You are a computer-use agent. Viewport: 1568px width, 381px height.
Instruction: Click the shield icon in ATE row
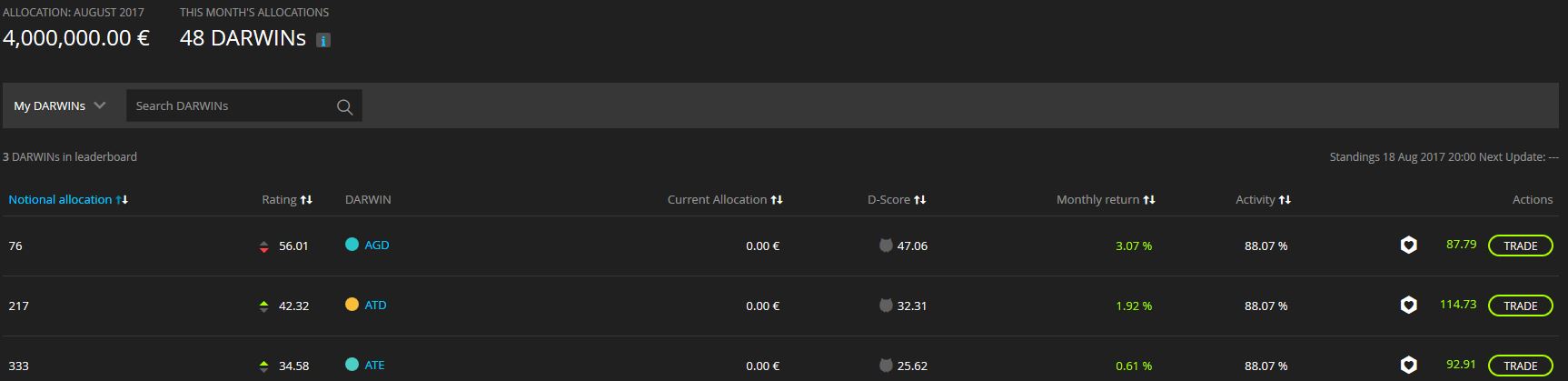tap(1408, 366)
